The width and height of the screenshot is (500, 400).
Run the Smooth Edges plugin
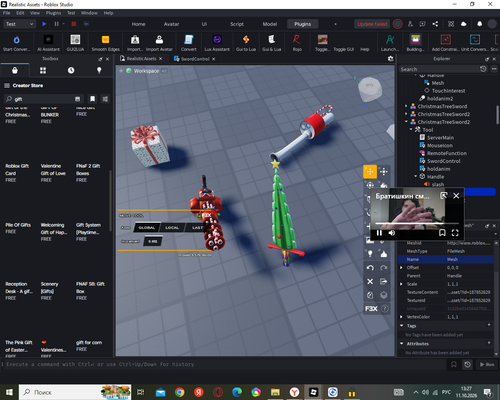pyautogui.click(x=105, y=40)
